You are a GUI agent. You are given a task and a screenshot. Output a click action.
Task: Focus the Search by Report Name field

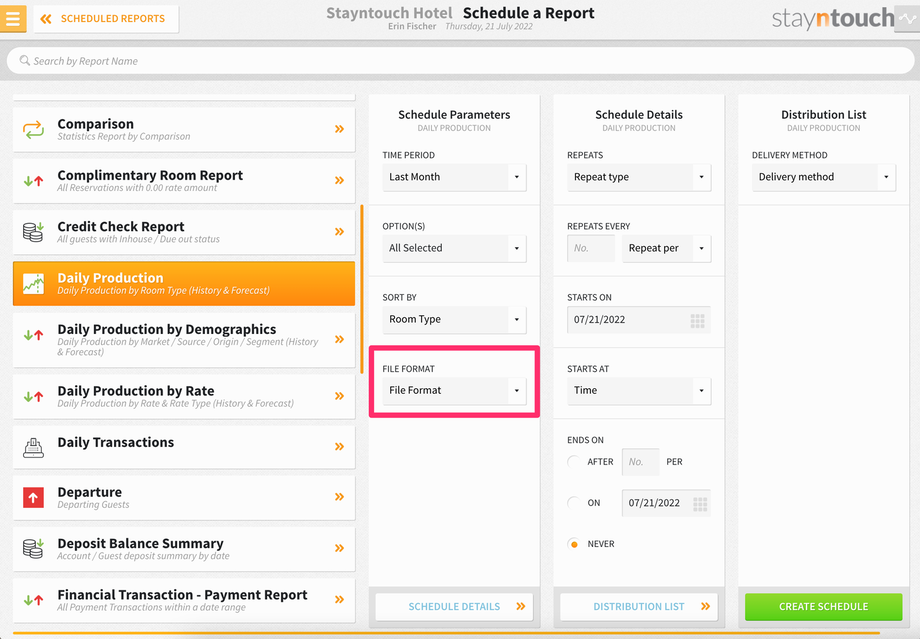click(460, 61)
